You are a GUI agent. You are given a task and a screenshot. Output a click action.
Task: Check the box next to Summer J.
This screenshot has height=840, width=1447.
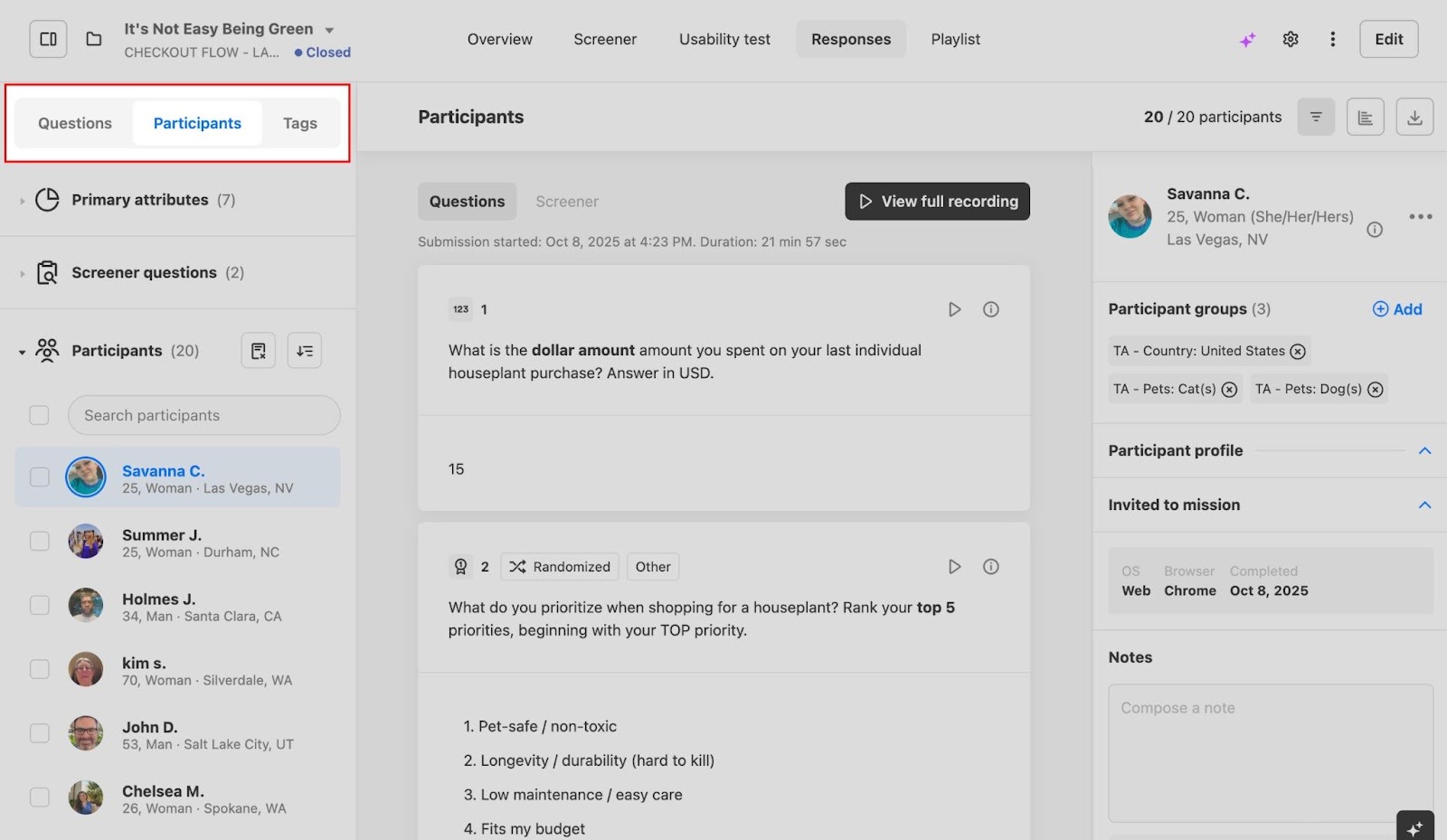40,541
